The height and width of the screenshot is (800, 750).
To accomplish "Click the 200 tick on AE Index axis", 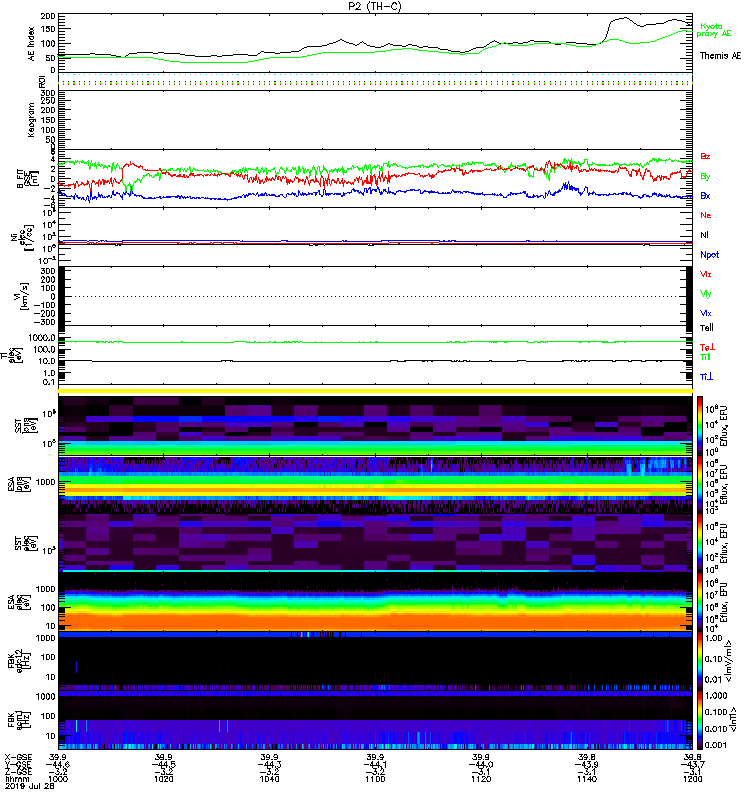I will (48, 16).
